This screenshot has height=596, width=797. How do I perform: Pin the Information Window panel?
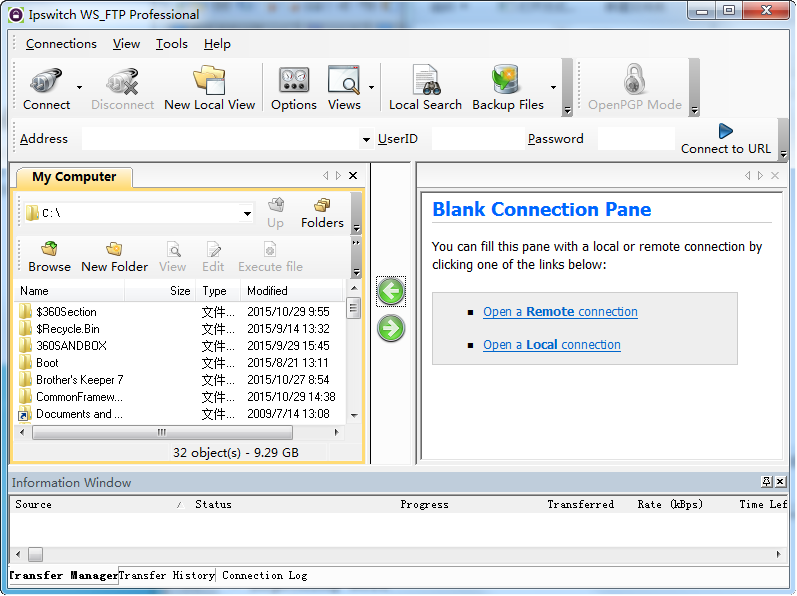click(x=766, y=482)
